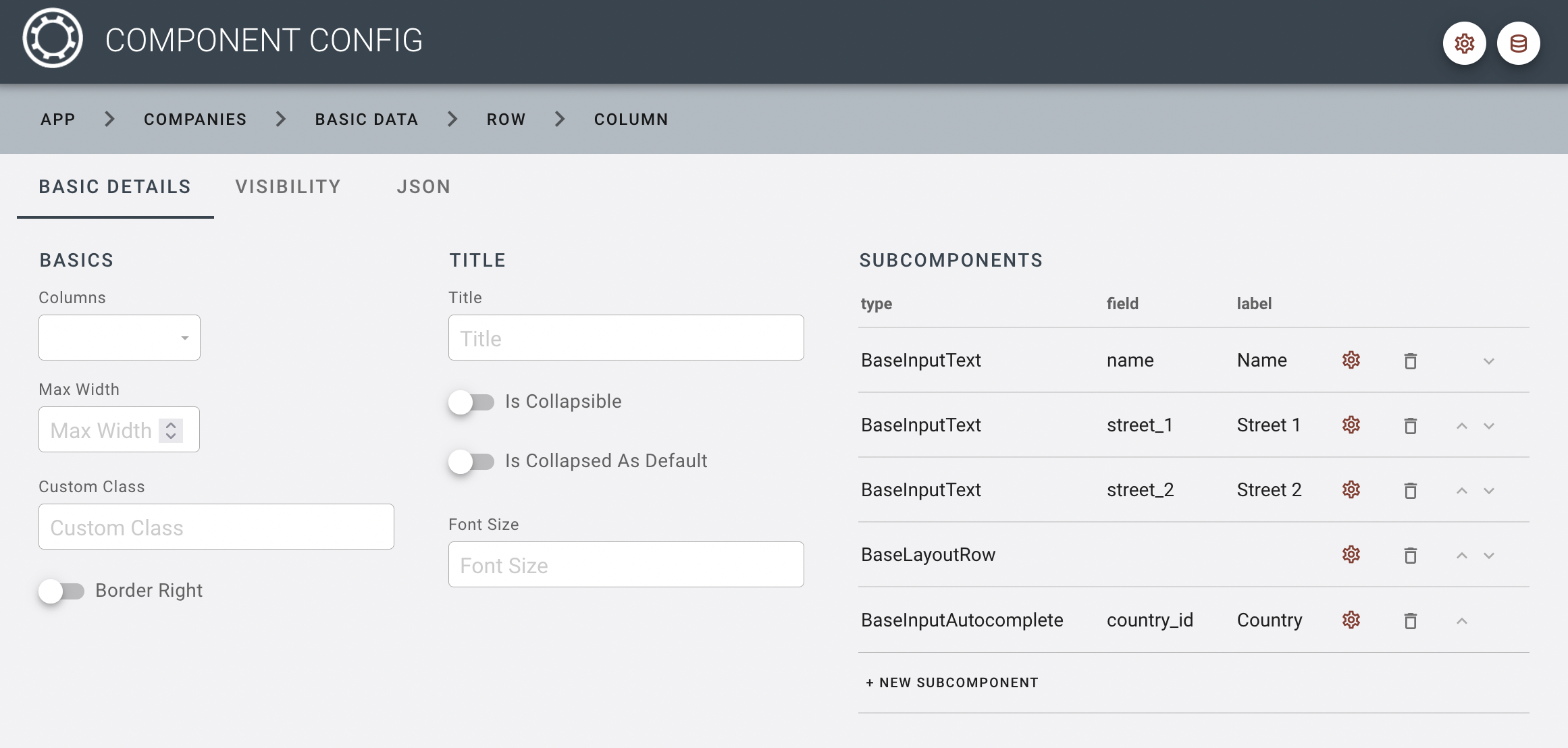Open the JSON tab
Screen dimensions: 1568x748
(x=423, y=187)
